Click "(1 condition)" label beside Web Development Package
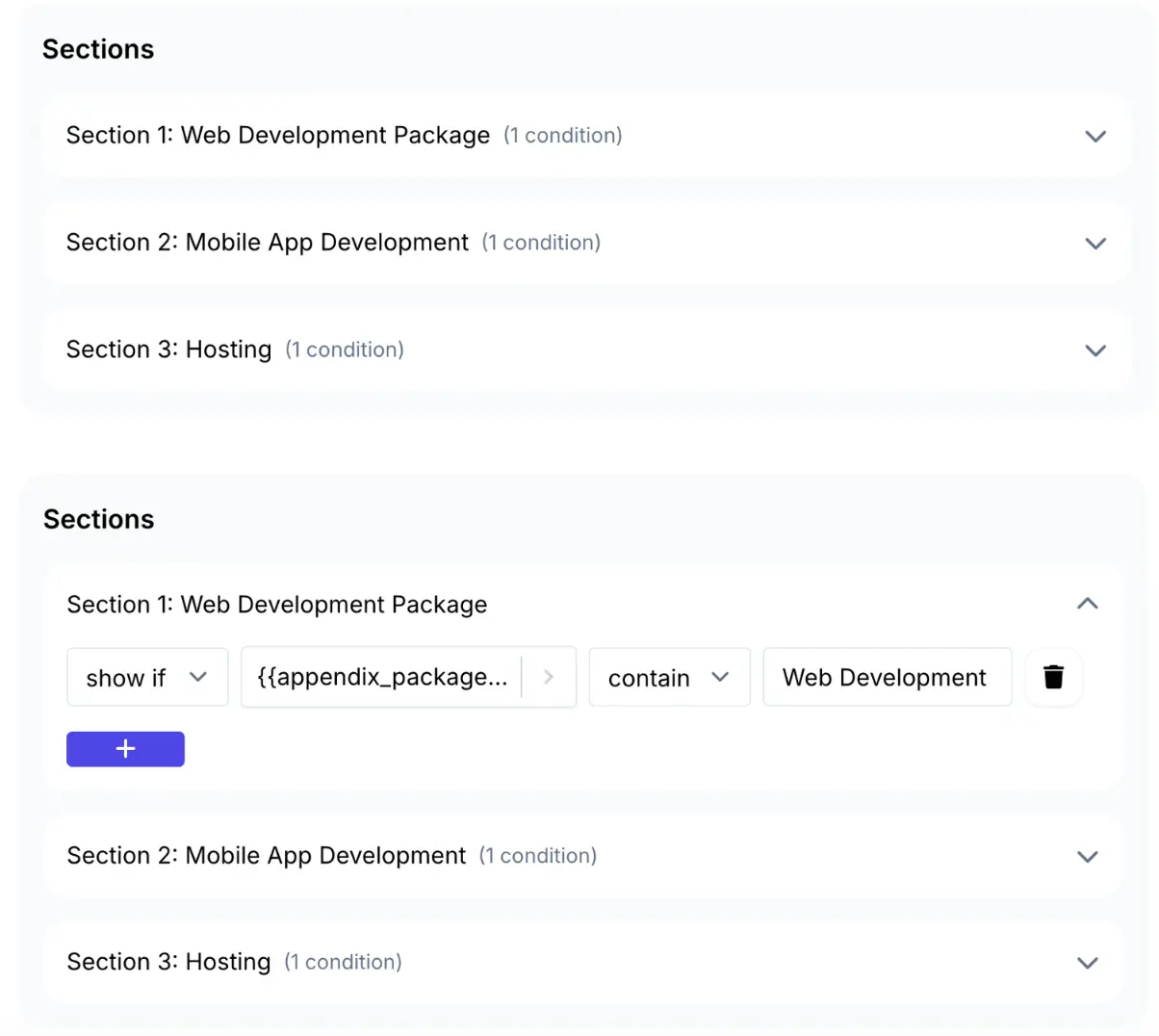Viewport: 1159px width, 1036px height. [x=563, y=136]
